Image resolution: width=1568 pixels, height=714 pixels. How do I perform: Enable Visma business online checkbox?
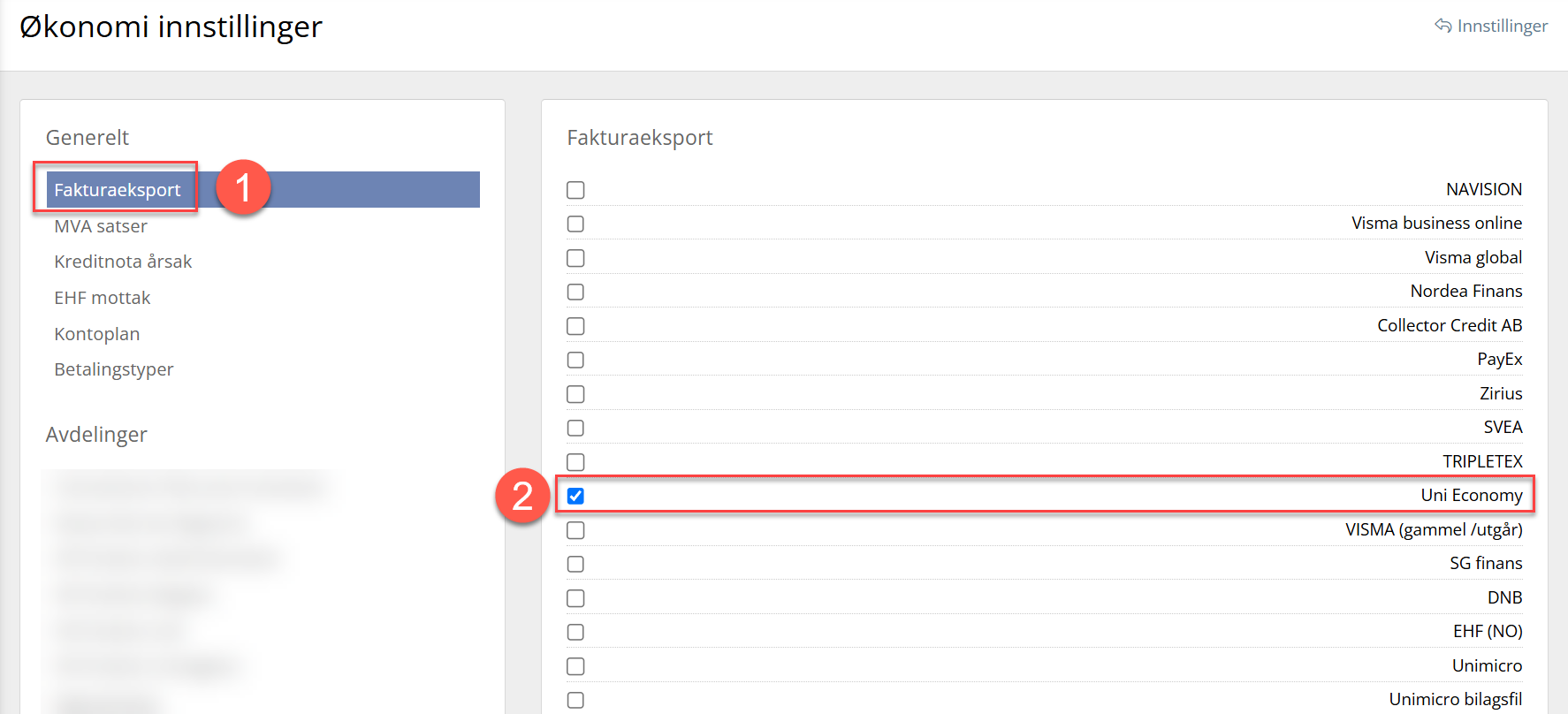coord(575,224)
